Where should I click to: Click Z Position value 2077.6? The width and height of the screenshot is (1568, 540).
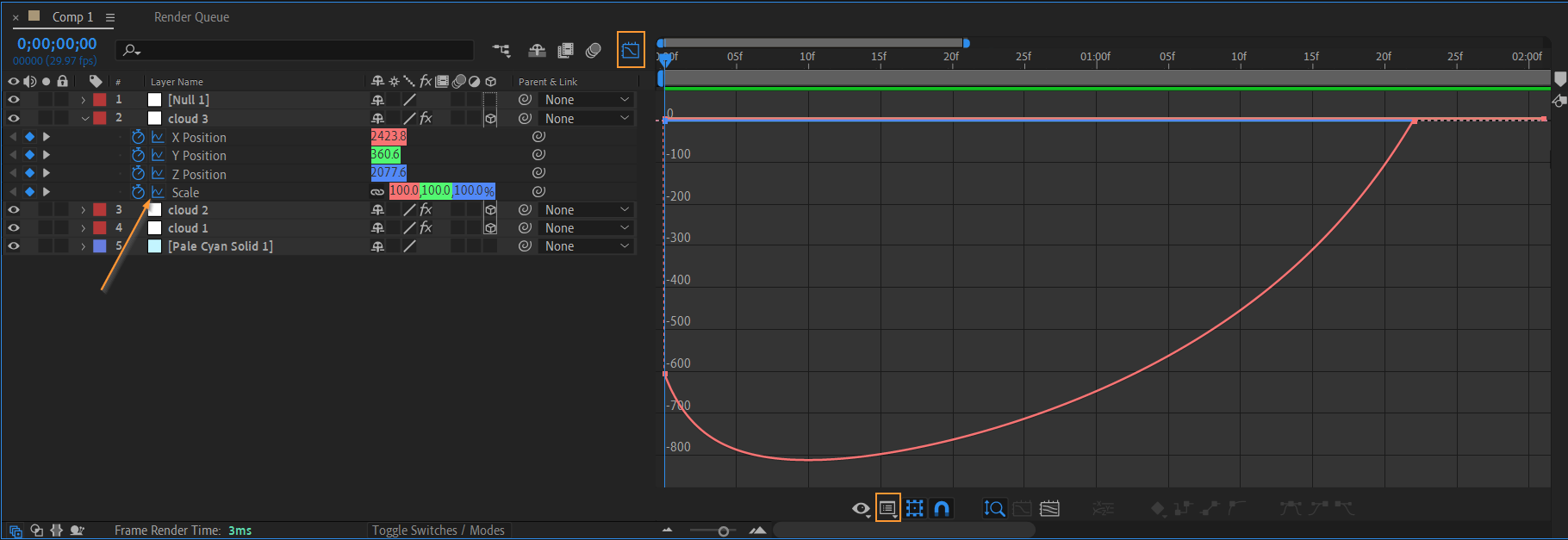coord(389,172)
